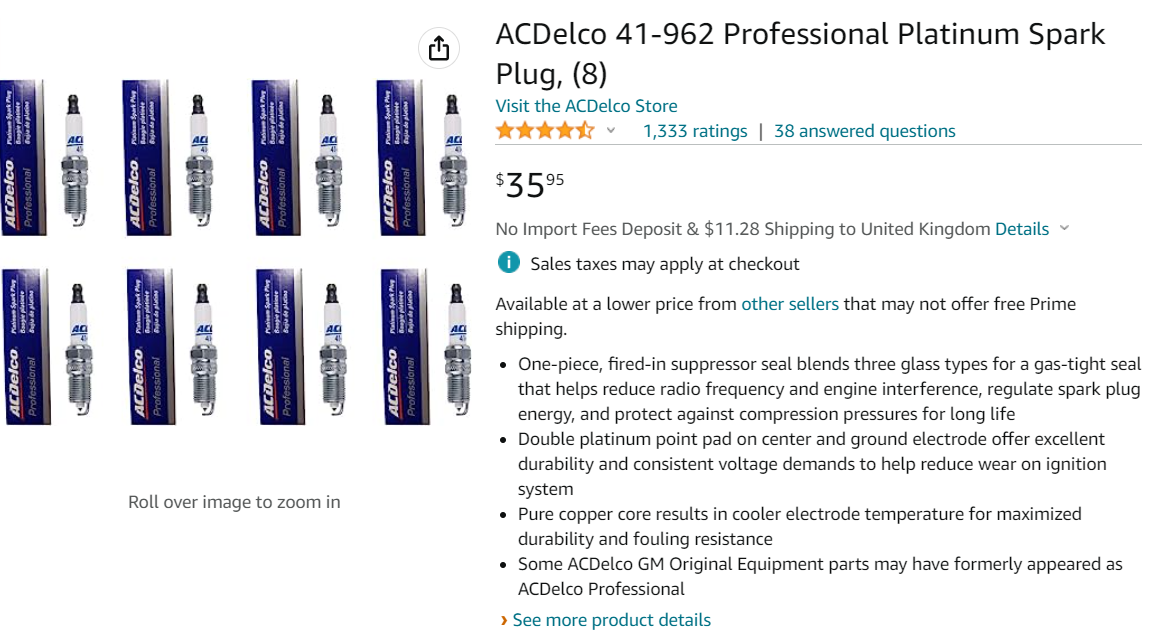1150x633 pixels.
Task: Click the orange arrow before See more product details
Action: pos(503,621)
